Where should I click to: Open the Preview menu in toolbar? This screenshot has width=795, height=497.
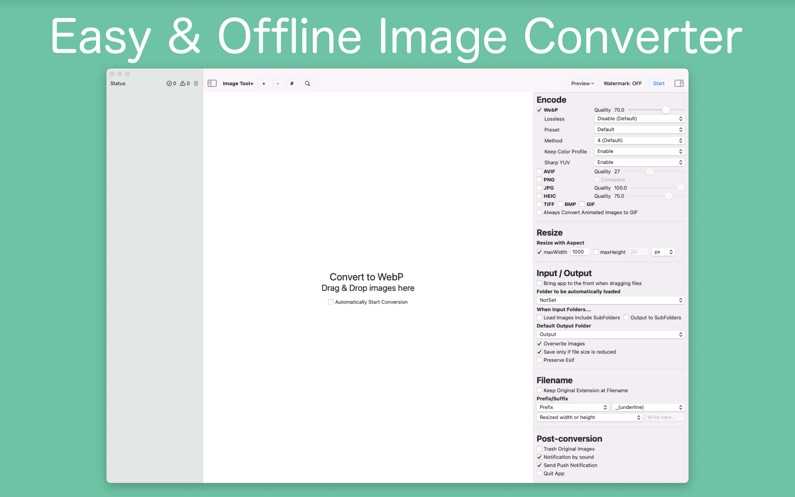coord(582,84)
